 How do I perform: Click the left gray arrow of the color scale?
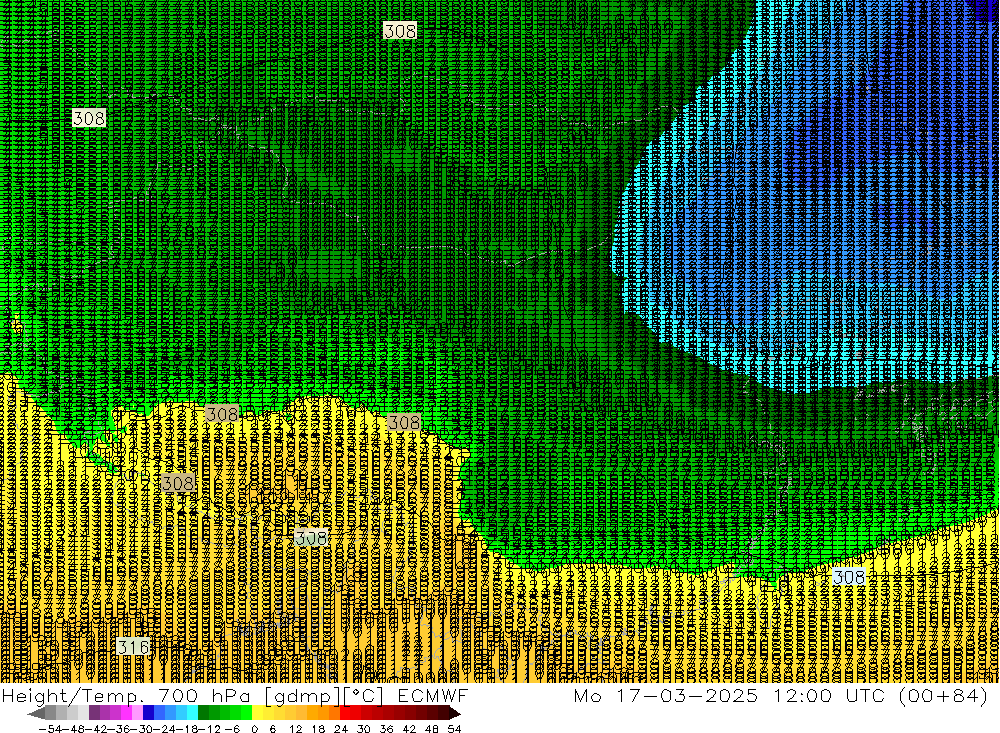coord(36,714)
